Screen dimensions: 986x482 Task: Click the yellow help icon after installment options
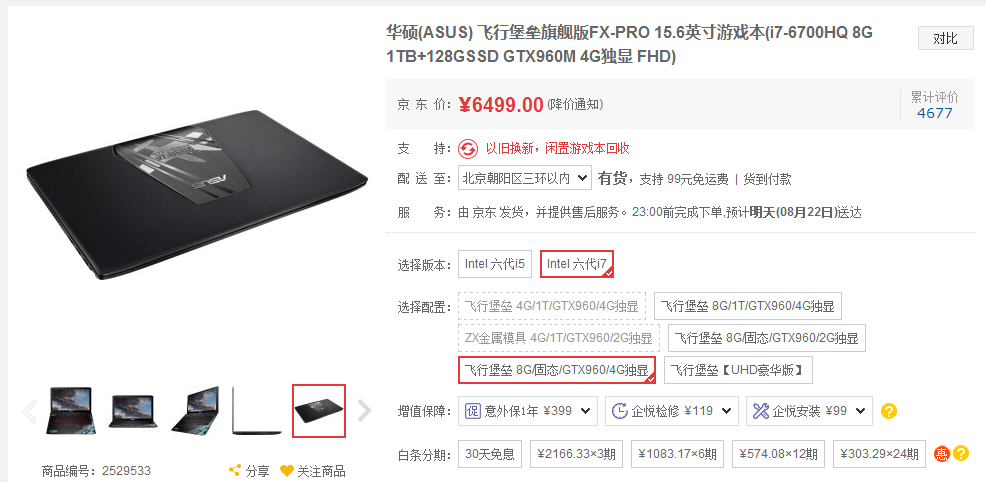[961, 453]
